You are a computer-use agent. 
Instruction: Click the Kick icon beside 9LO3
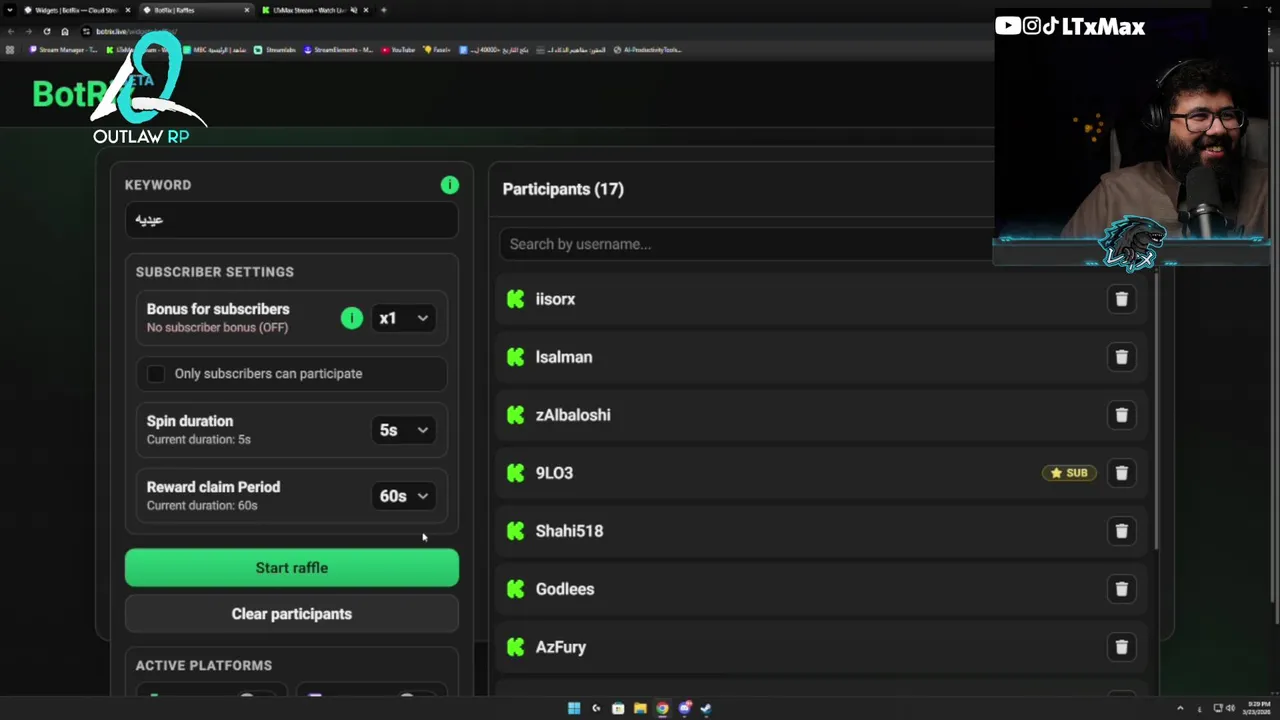516,473
